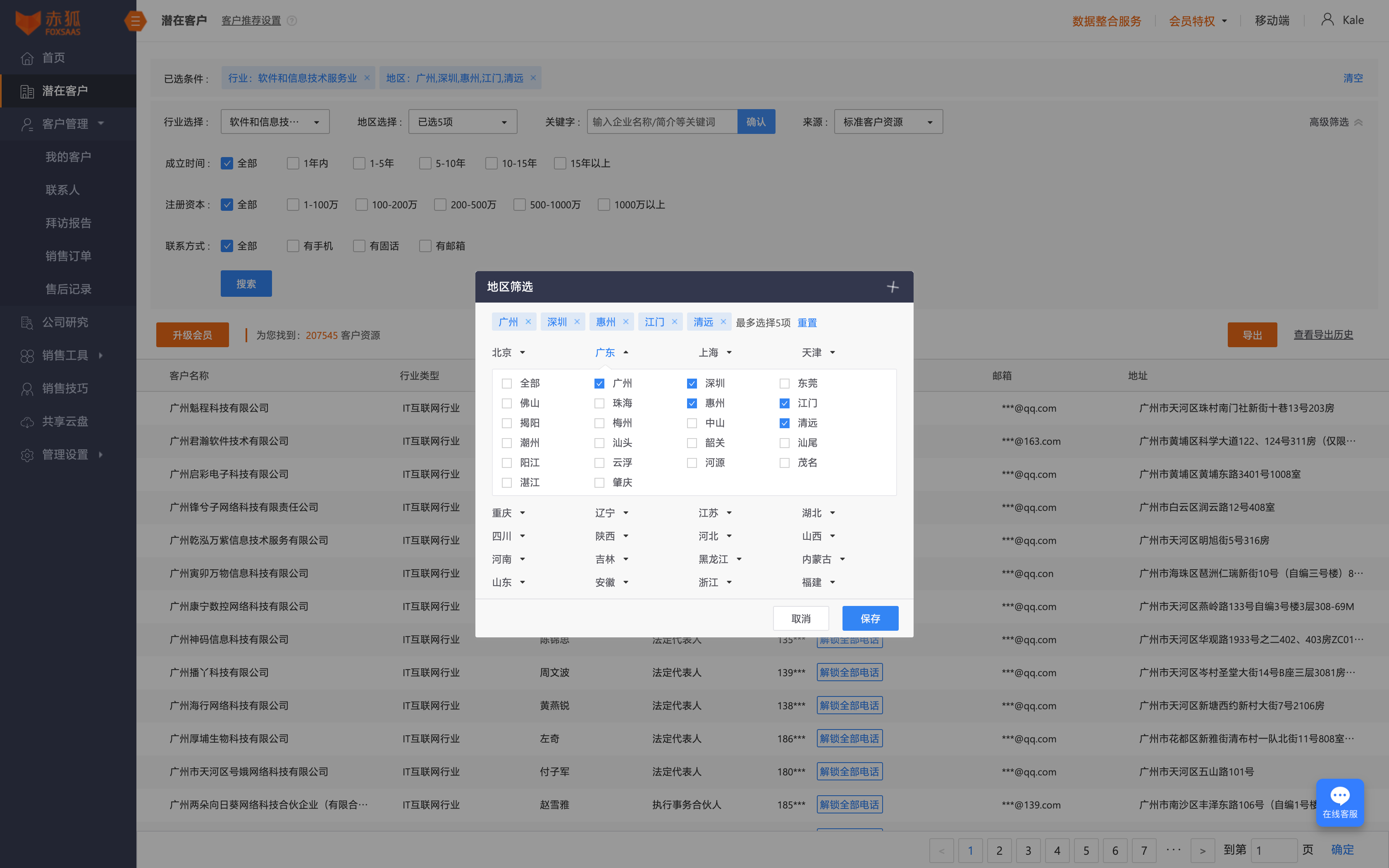Click the help question mark beside 客户推荐设置
This screenshot has width=1389, height=868.
292,21
